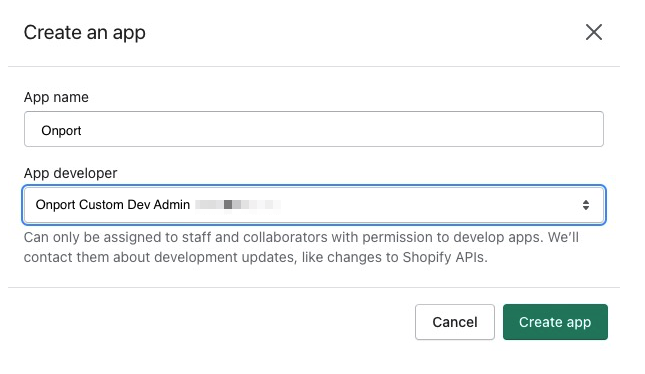Select the 'Onport Custom Dev Admin' developer value
The height and width of the screenshot is (374, 645).
[x=113, y=204]
